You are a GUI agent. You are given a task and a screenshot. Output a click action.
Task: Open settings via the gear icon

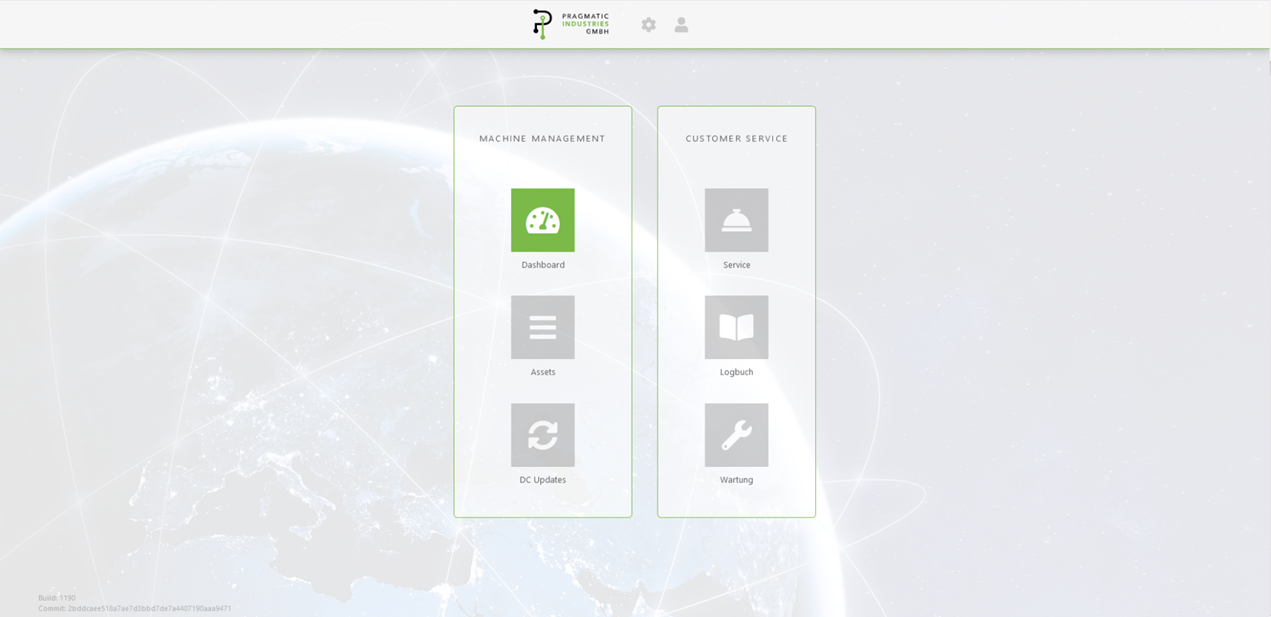(x=649, y=25)
